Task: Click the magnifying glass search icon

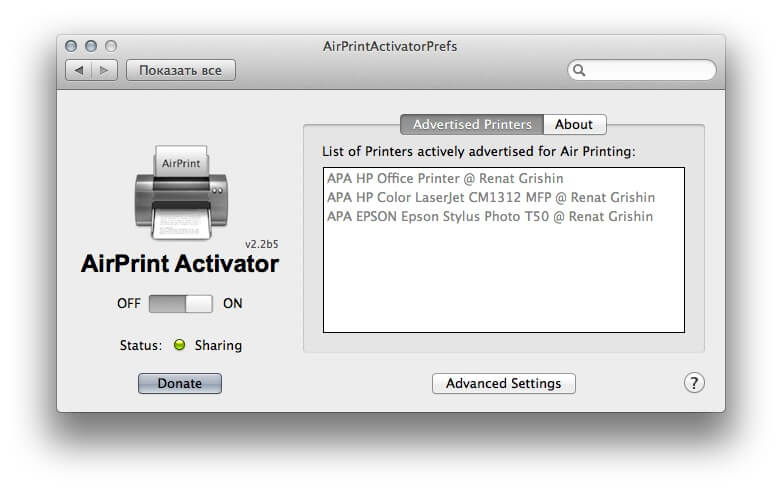Action: (x=579, y=70)
